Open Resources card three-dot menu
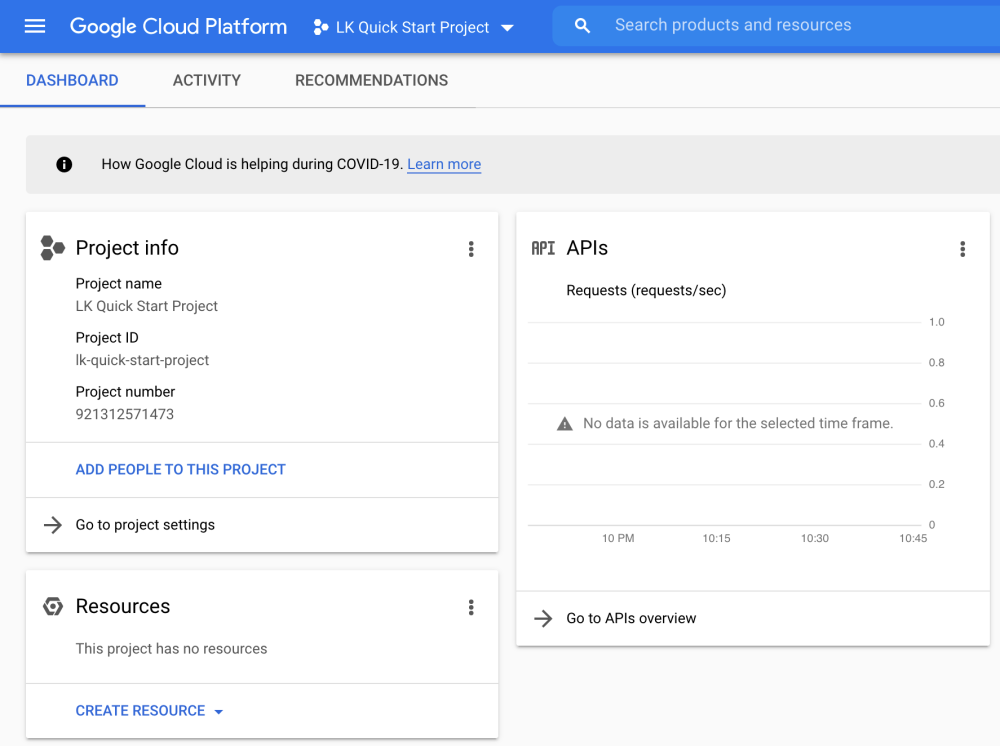 coord(471,607)
